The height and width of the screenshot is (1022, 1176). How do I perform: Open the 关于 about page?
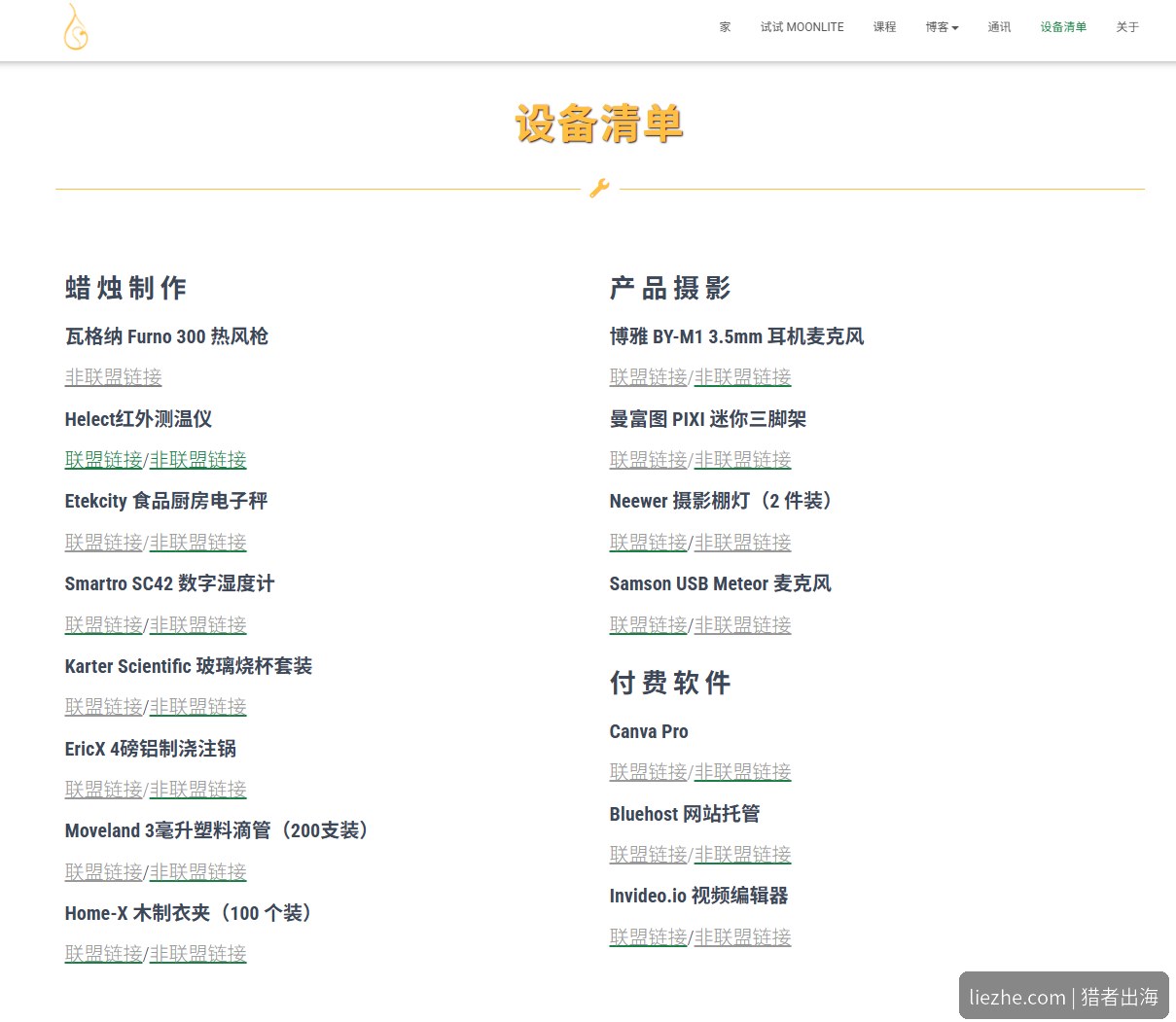pos(1127,27)
